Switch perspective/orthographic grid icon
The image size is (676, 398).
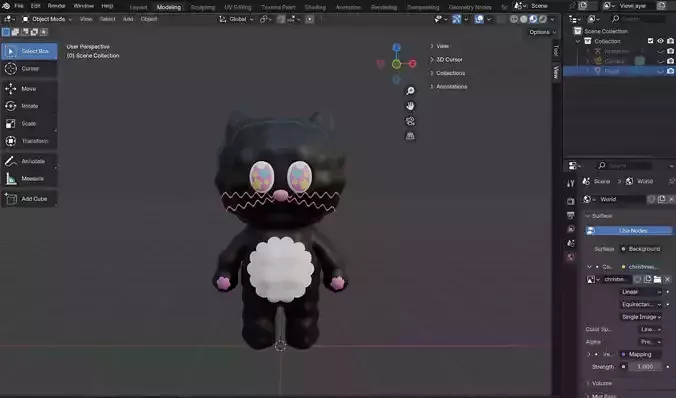tap(410, 136)
